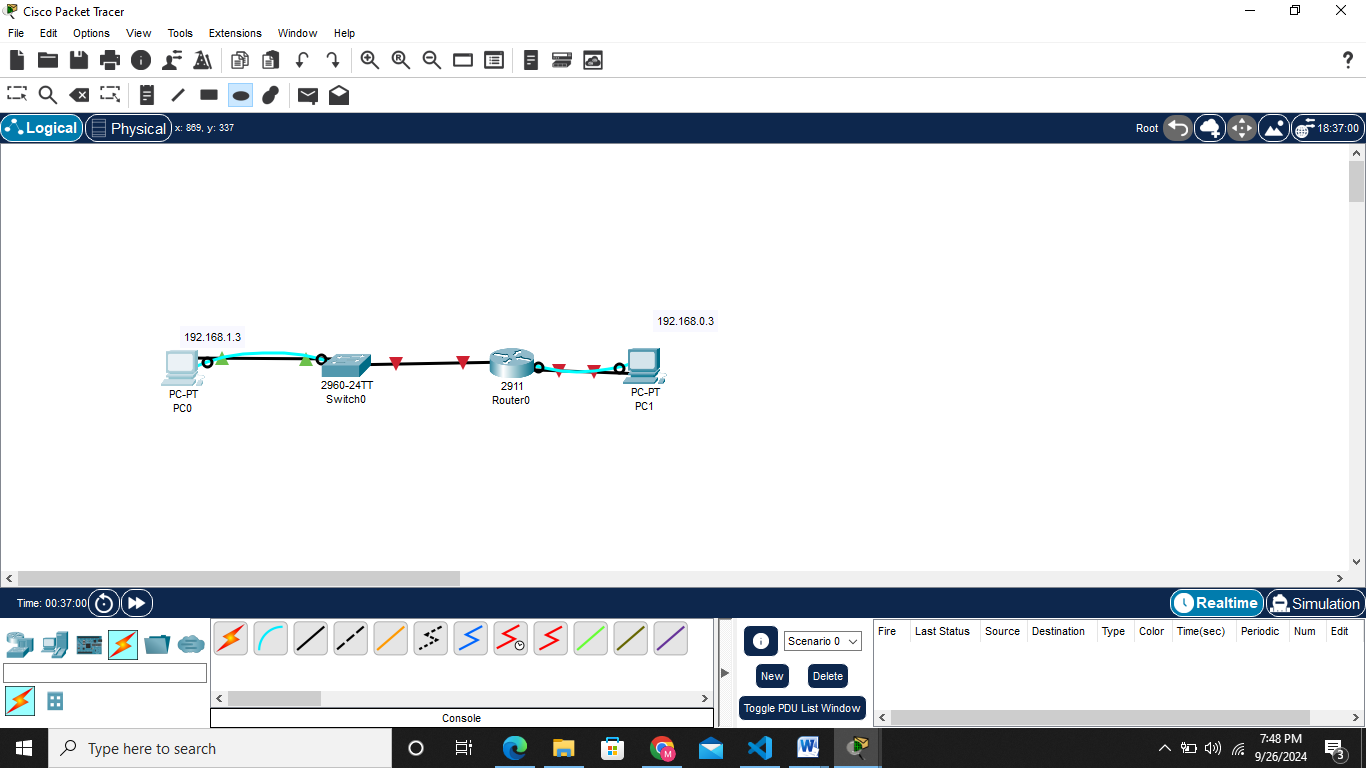The height and width of the screenshot is (768, 1366).
Task: Click the Router0 2911 device
Action: 511,364
